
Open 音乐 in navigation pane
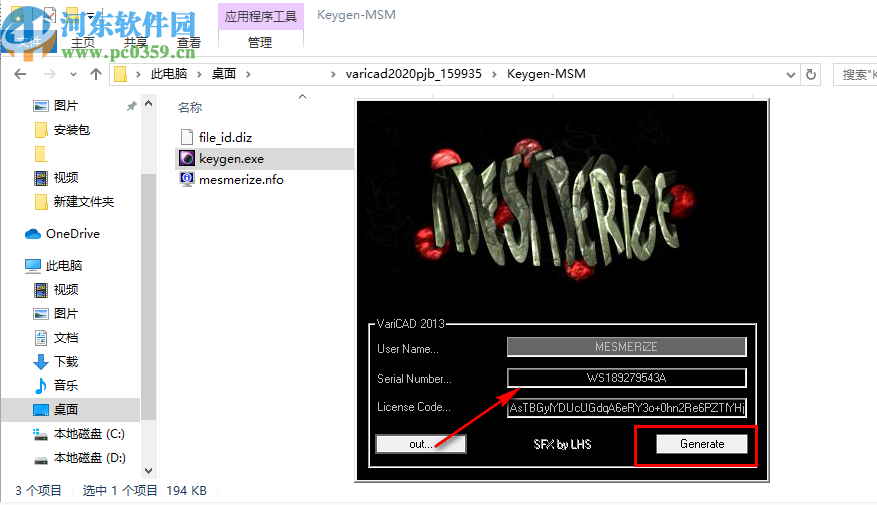pos(65,385)
